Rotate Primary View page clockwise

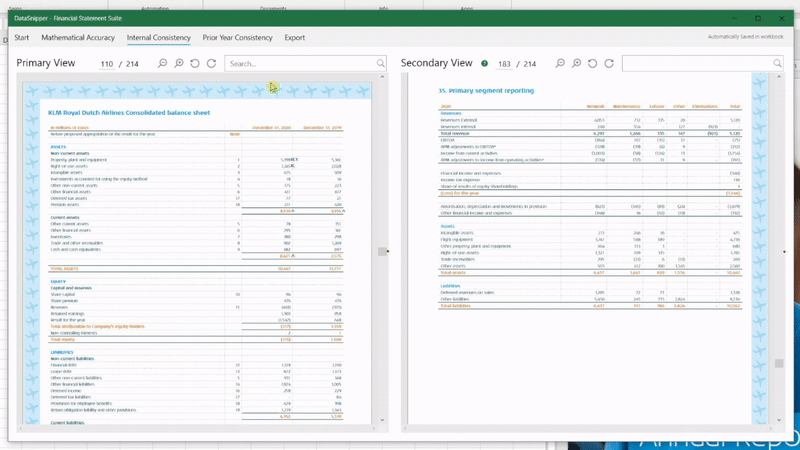coord(211,64)
